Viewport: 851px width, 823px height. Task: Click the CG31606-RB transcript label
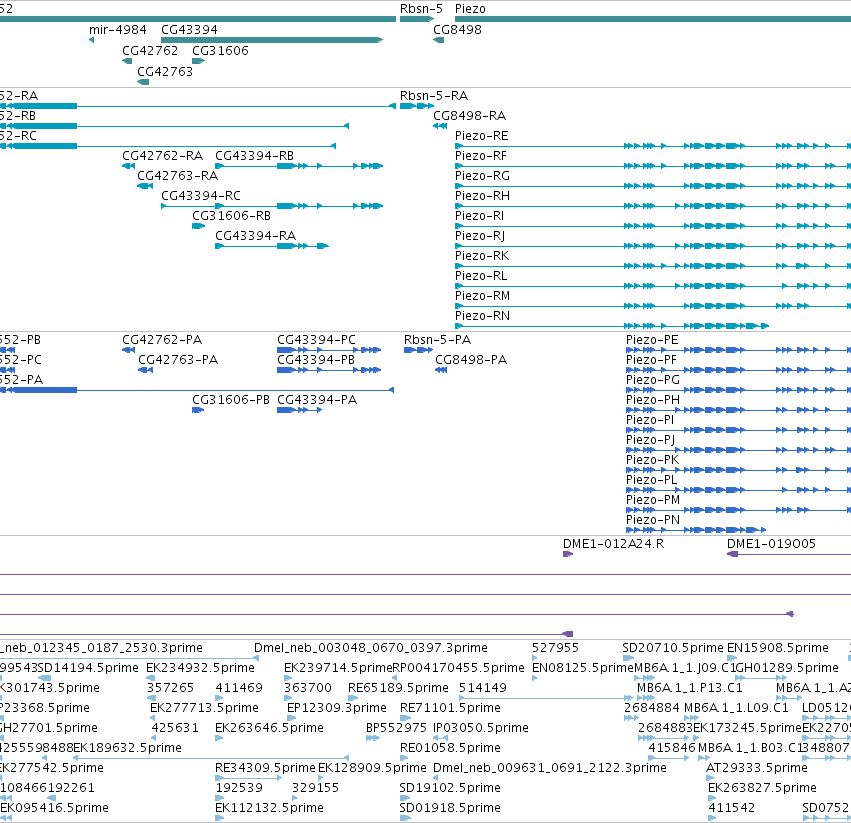pos(231,216)
